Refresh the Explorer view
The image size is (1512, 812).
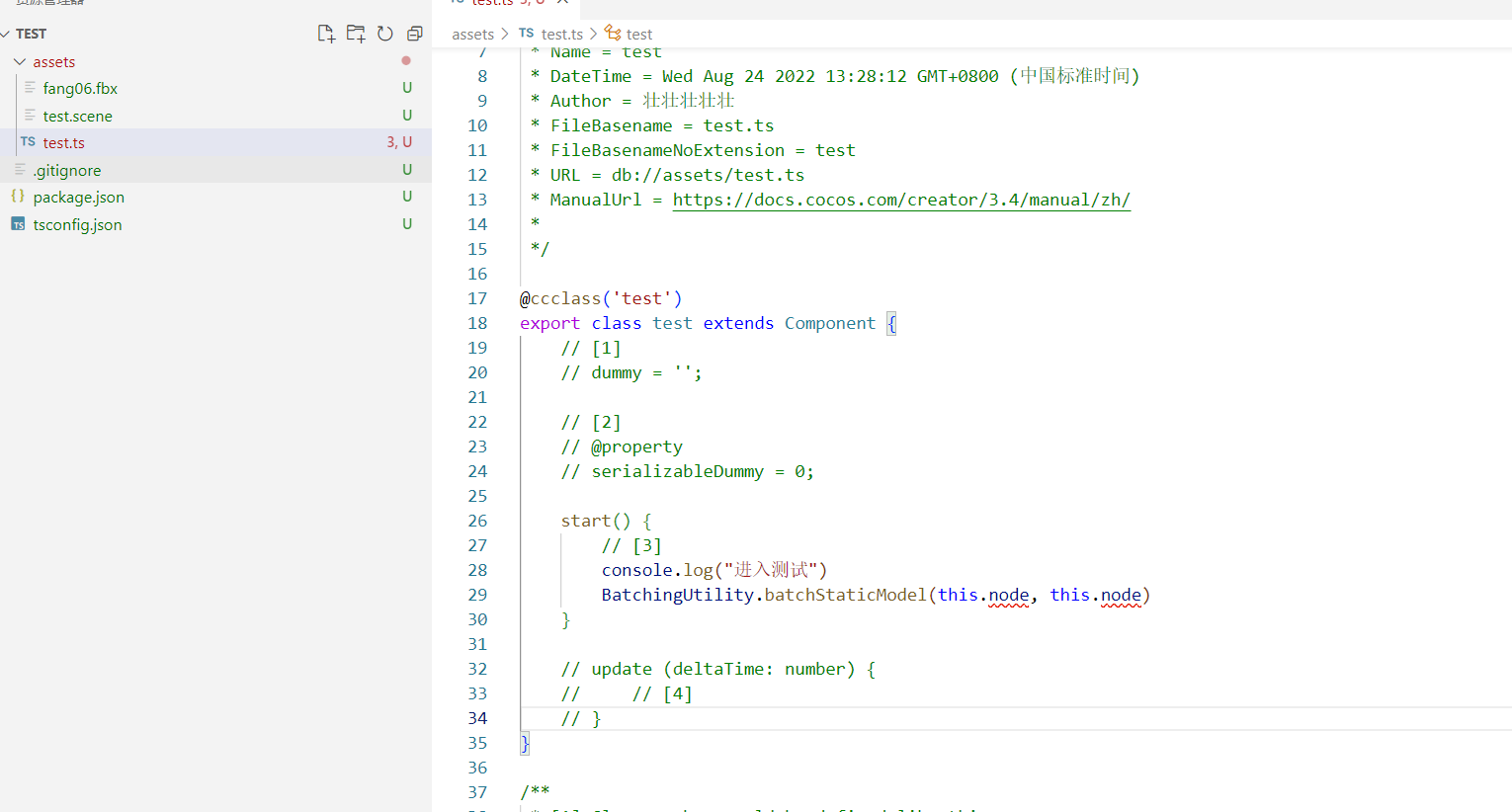[385, 33]
